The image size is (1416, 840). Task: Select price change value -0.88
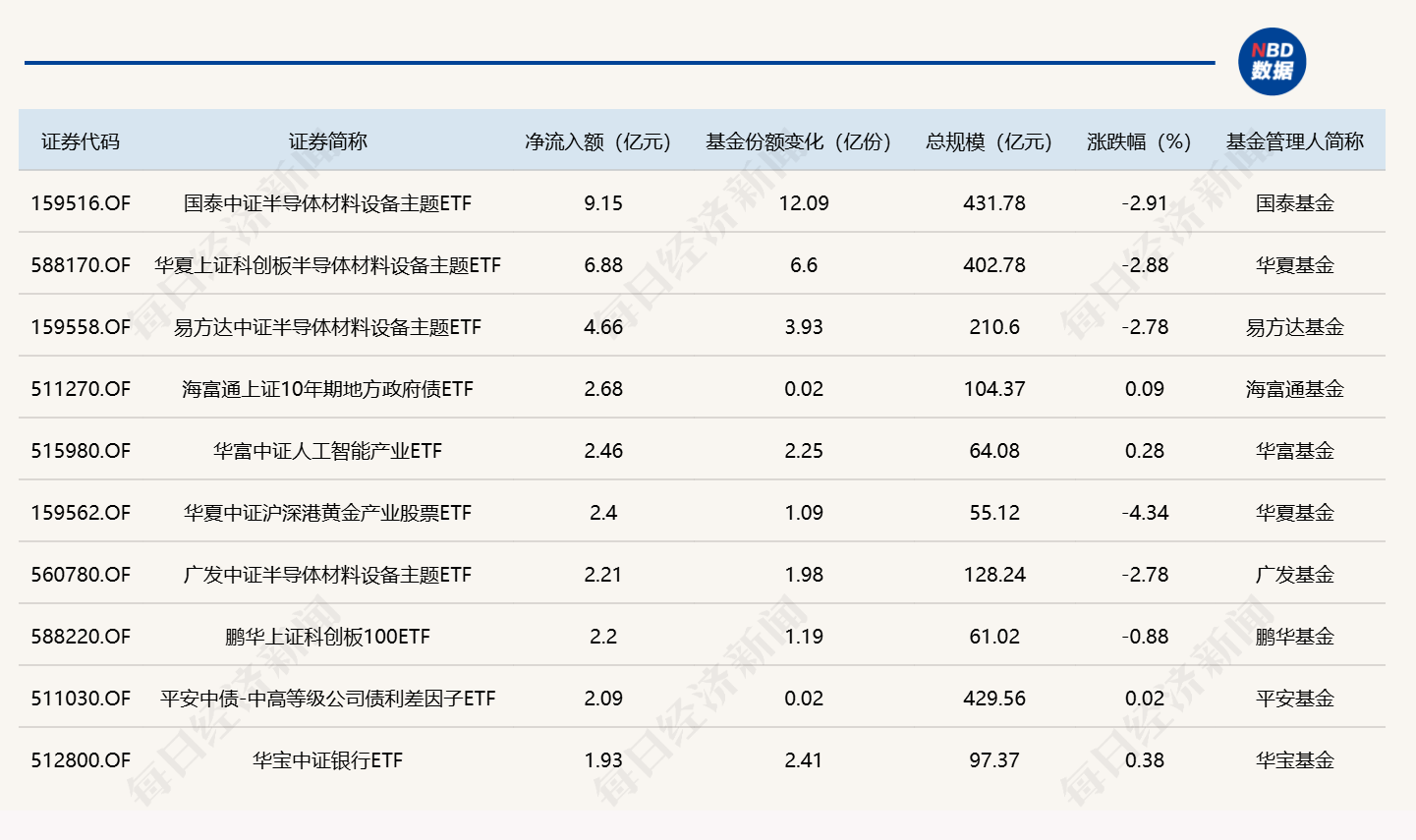click(x=1145, y=637)
